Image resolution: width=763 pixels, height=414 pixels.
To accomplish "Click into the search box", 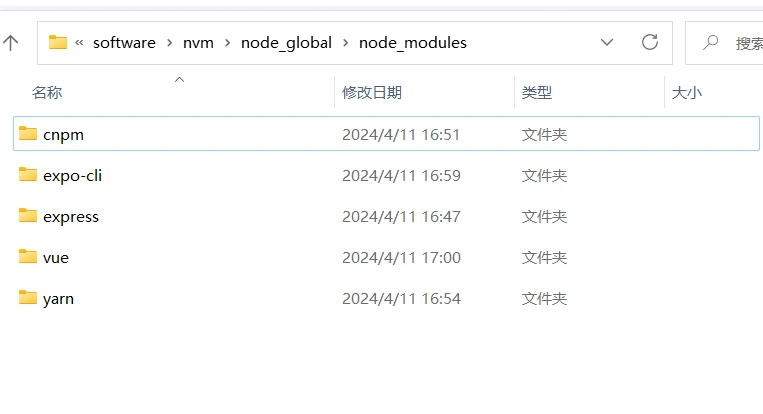I will [x=724, y=43].
